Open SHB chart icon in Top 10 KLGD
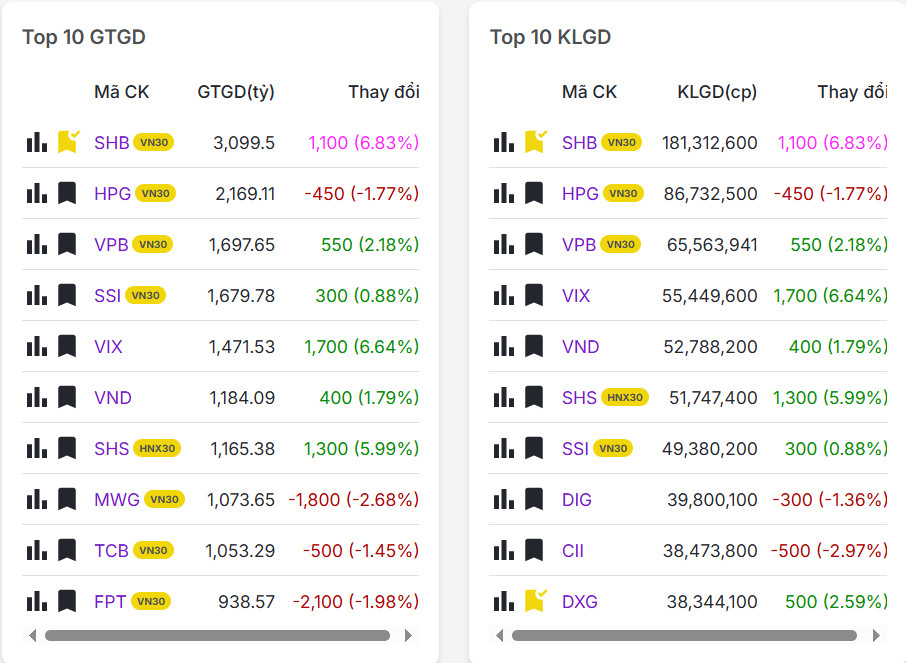 coord(504,142)
